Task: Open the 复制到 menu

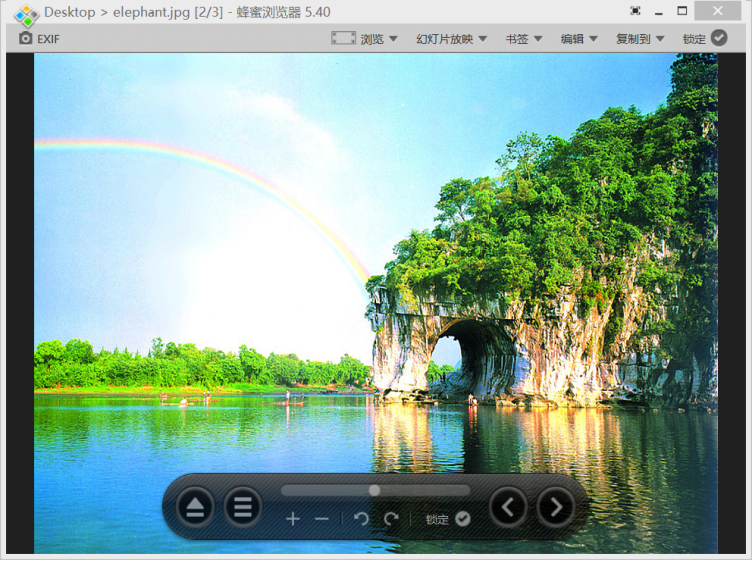Action: click(x=633, y=39)
